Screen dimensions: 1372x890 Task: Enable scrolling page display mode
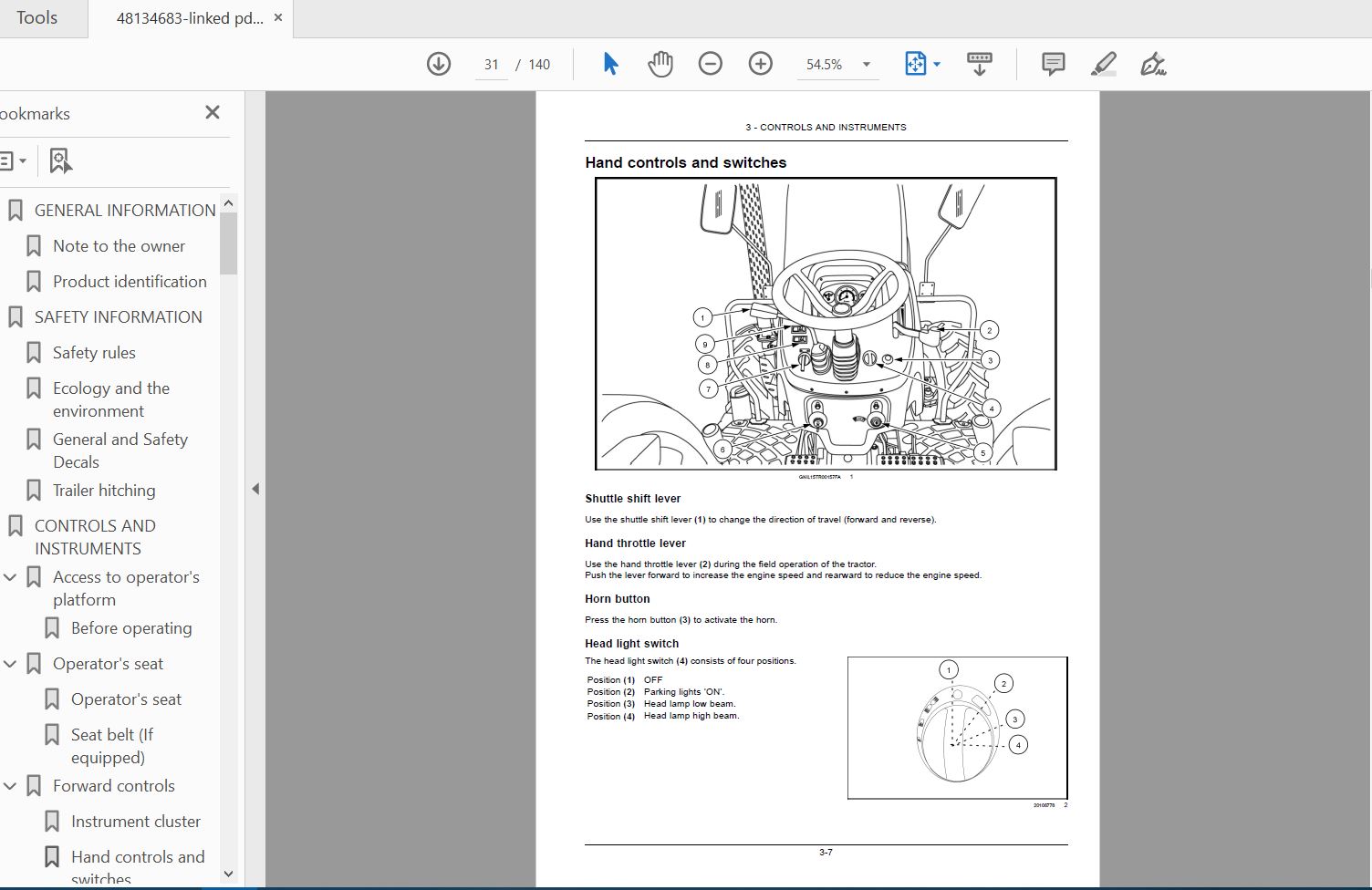point(979,64)
